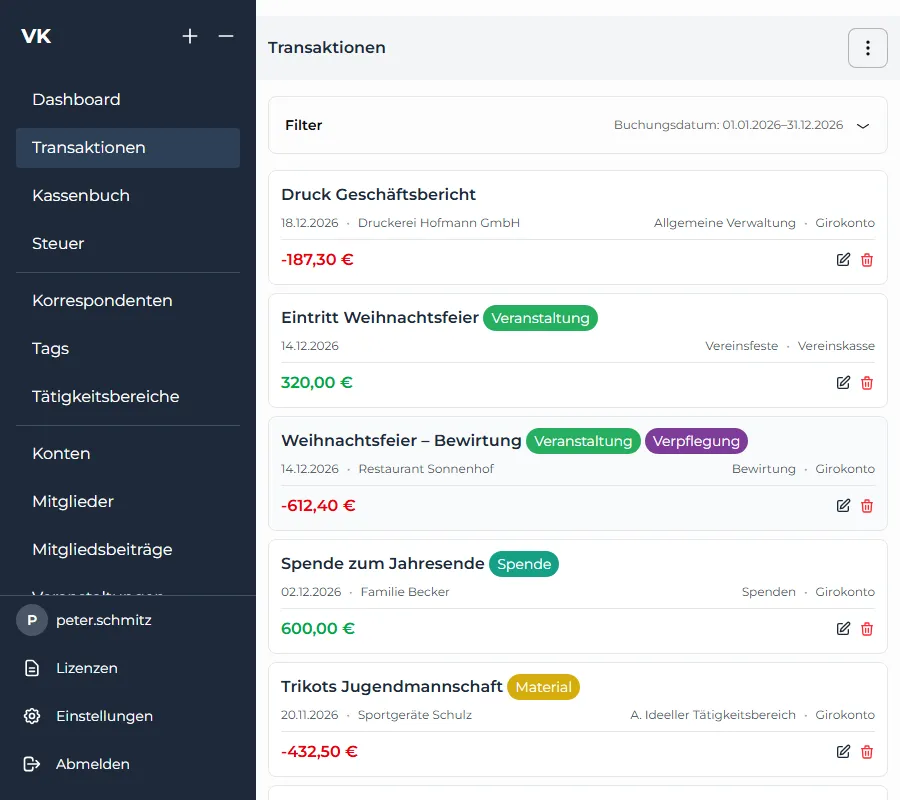900x800 pixels.
Task: Click the title Eintritt Weihnachtsfeier
Action: 379,317
